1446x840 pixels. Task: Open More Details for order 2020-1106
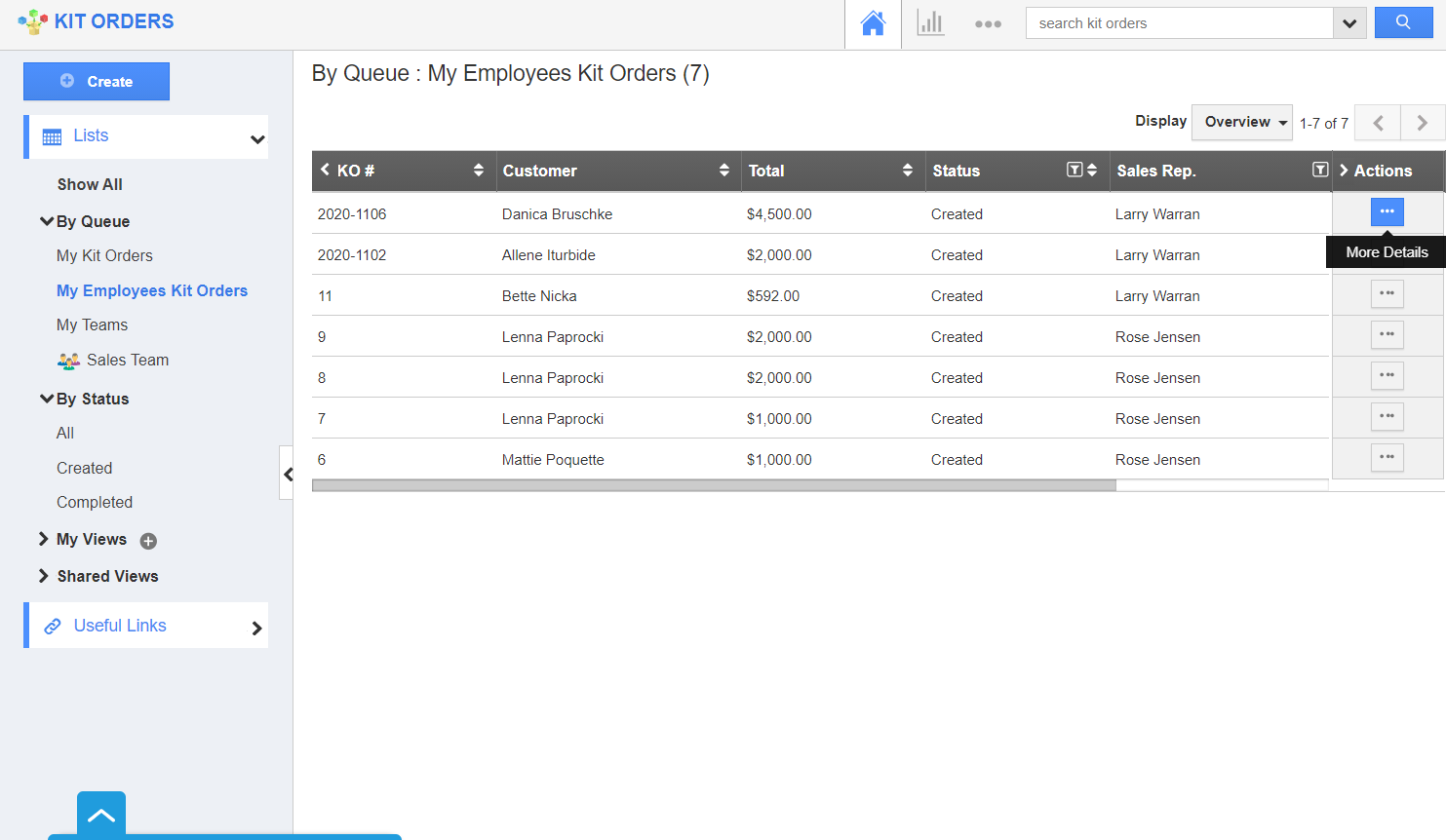pos(1387,211)
